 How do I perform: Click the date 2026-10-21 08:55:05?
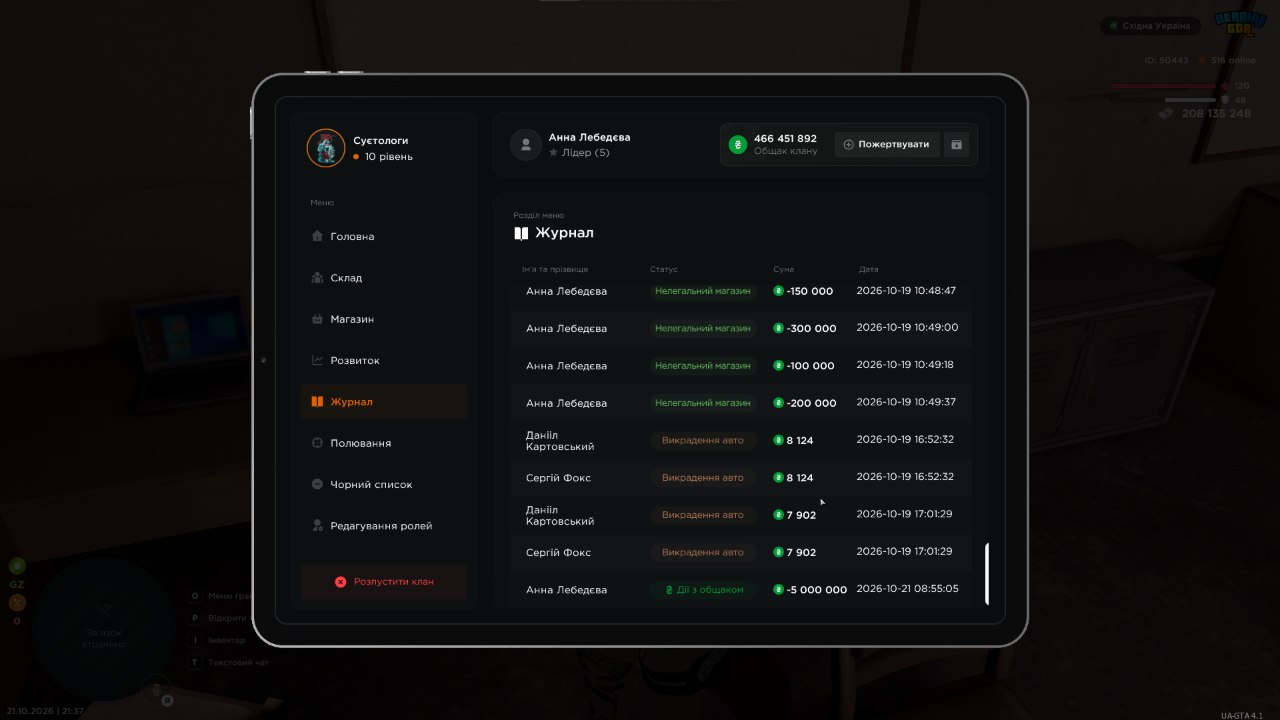pos(907,589)
